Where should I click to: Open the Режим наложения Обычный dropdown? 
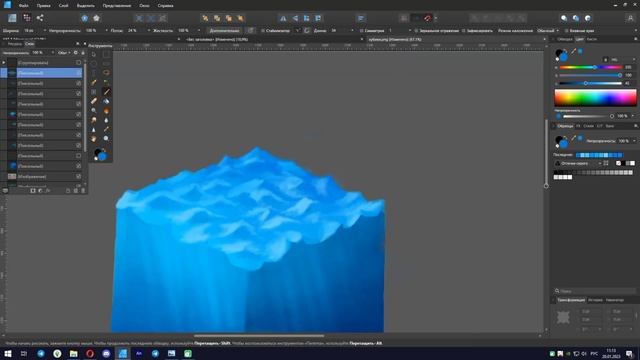click(x=548, y=31)
